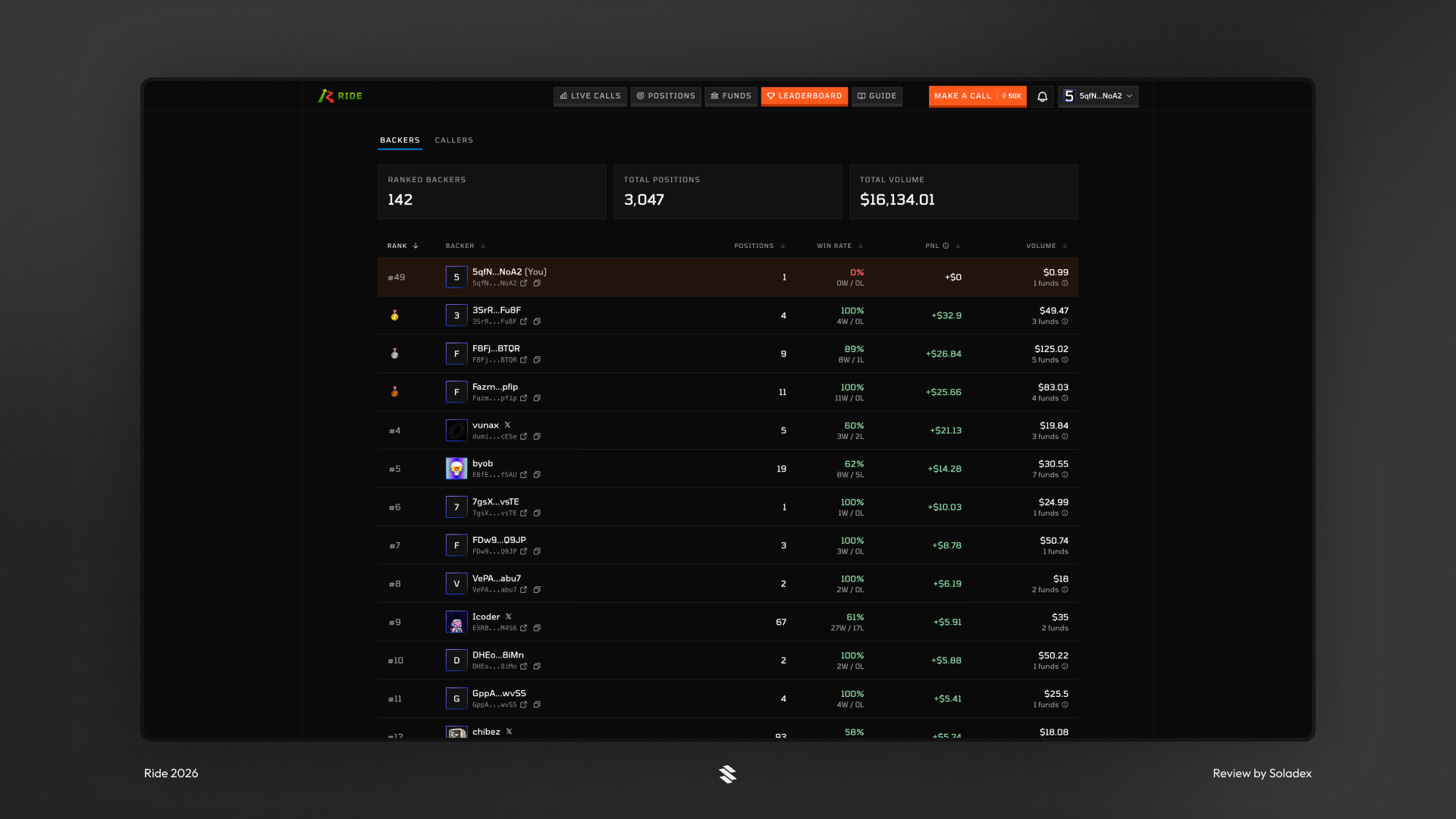
Task: Switch to the Backers tab
Action: (x=400, y=140)
